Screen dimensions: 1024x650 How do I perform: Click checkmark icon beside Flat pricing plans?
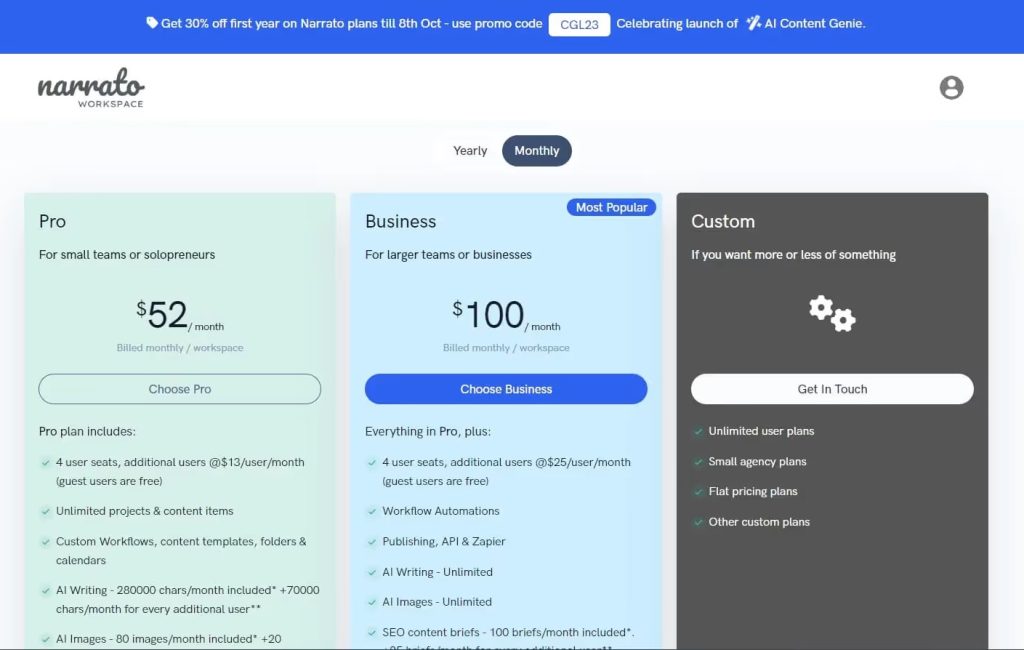698,492
